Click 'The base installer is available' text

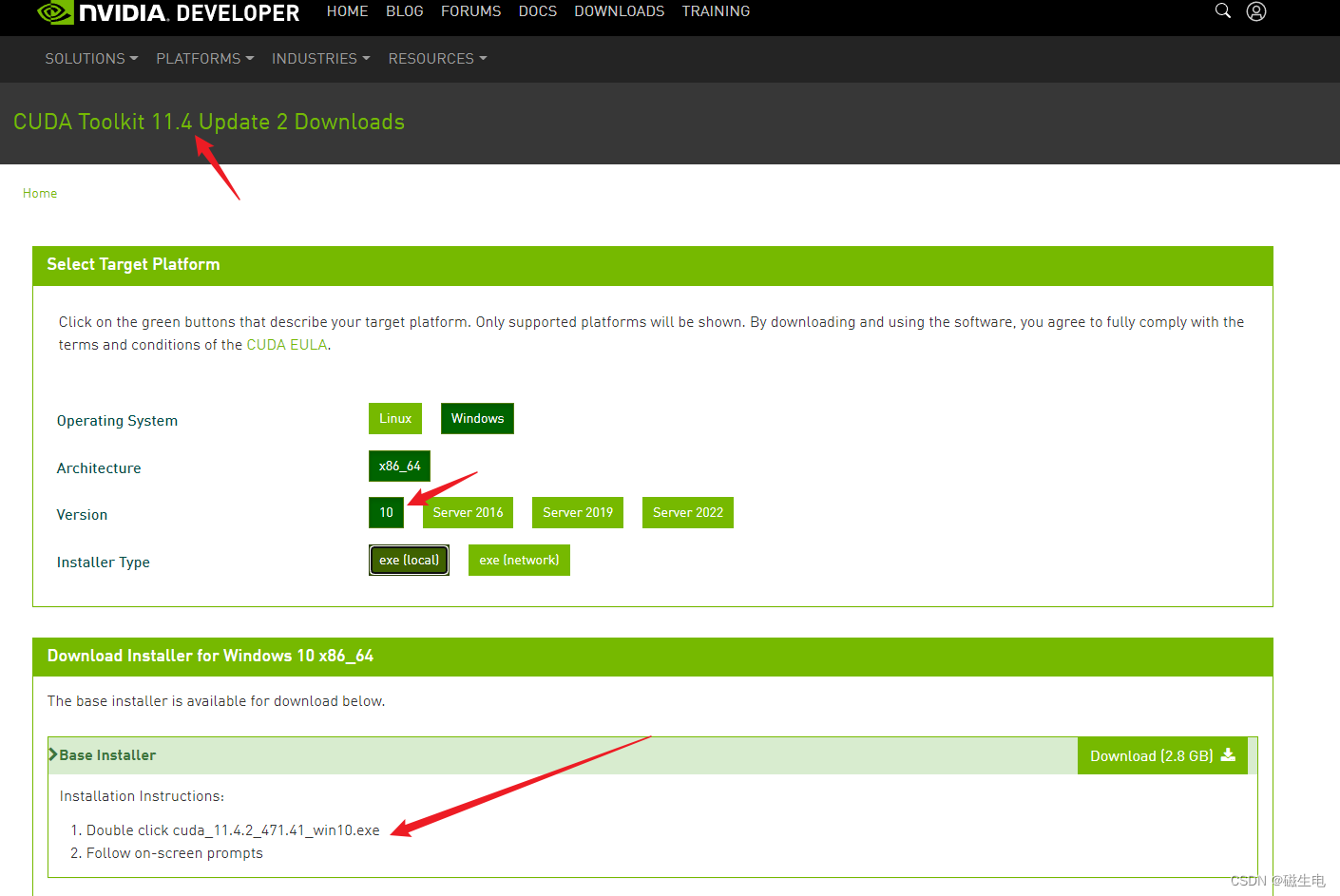[x=216, y=701]
